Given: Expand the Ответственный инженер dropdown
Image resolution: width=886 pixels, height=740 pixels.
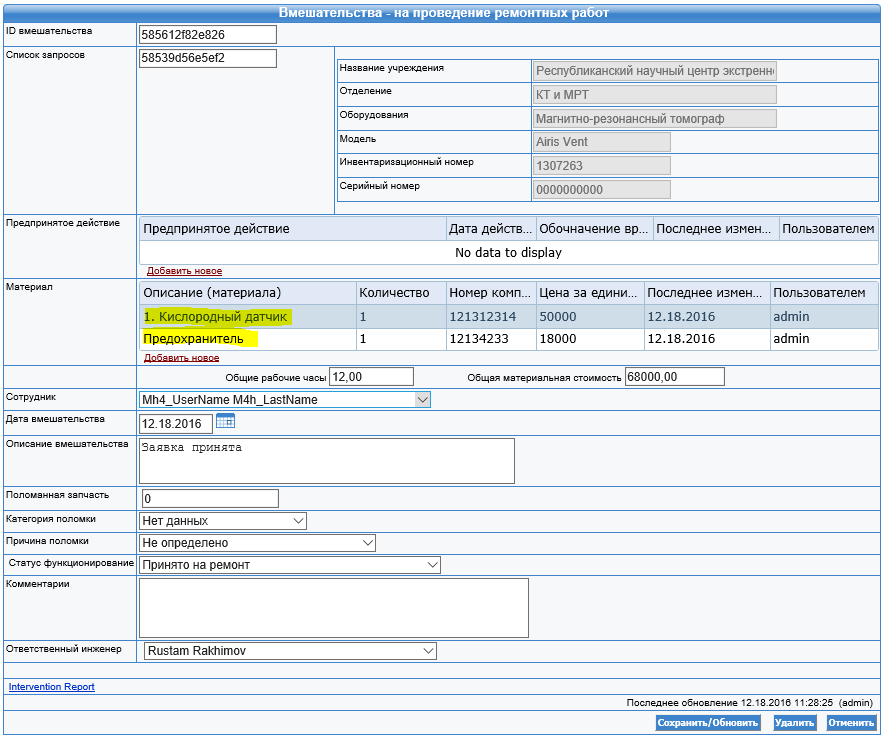Looking at the screenshot, I should (290, 651).
